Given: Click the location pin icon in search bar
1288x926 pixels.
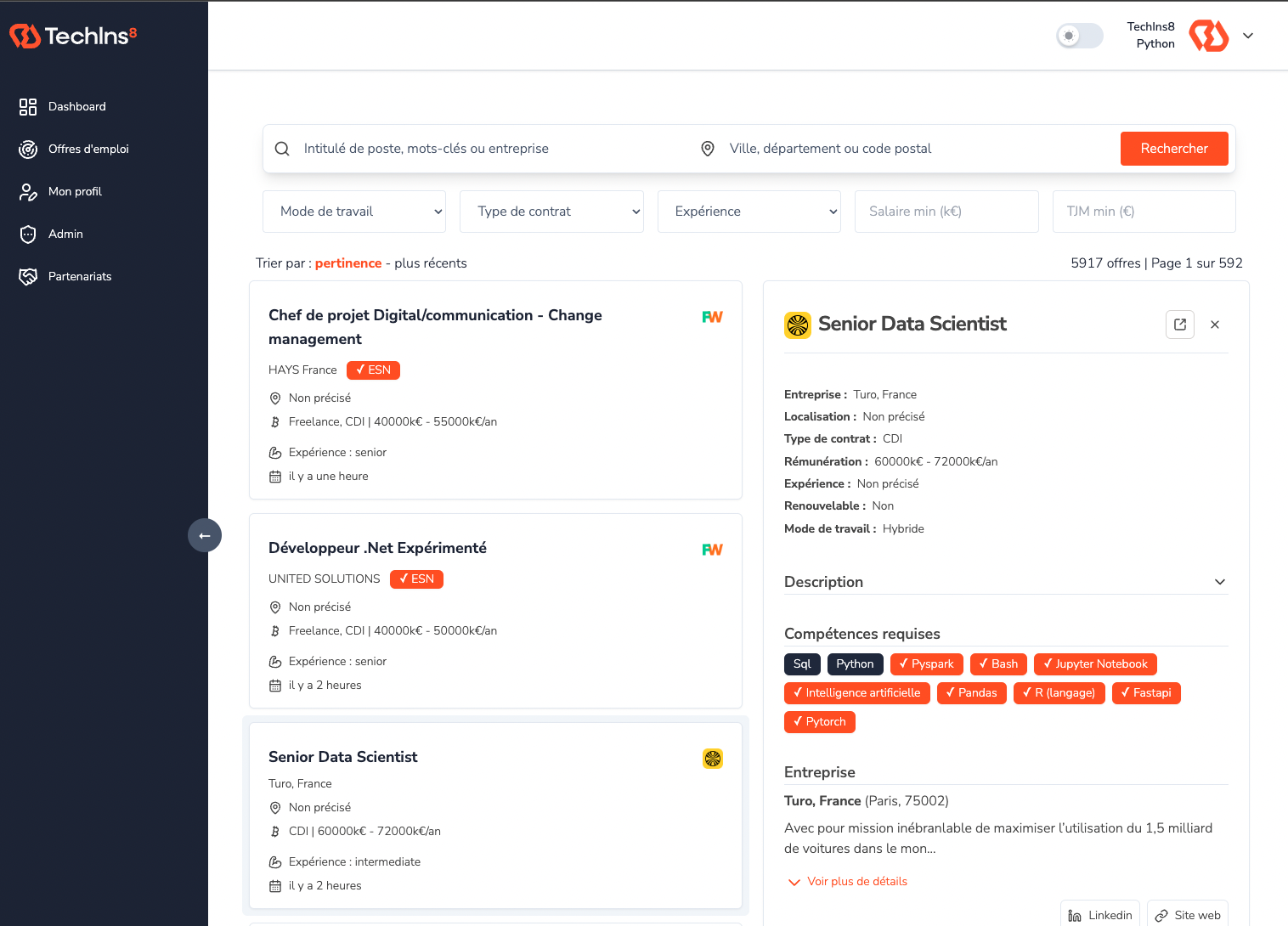Looking at the screenshot, I should [707, 149].
